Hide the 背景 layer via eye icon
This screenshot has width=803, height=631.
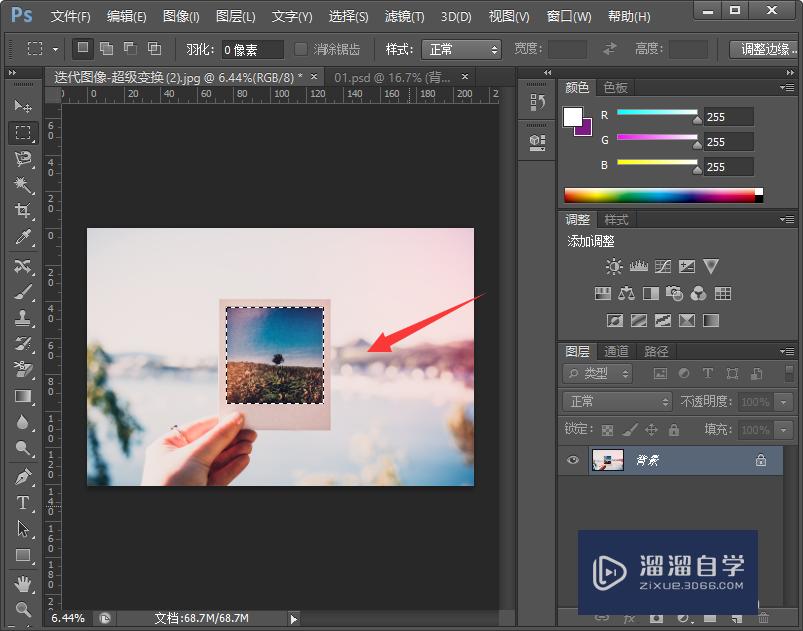click(x=573, y=460)
